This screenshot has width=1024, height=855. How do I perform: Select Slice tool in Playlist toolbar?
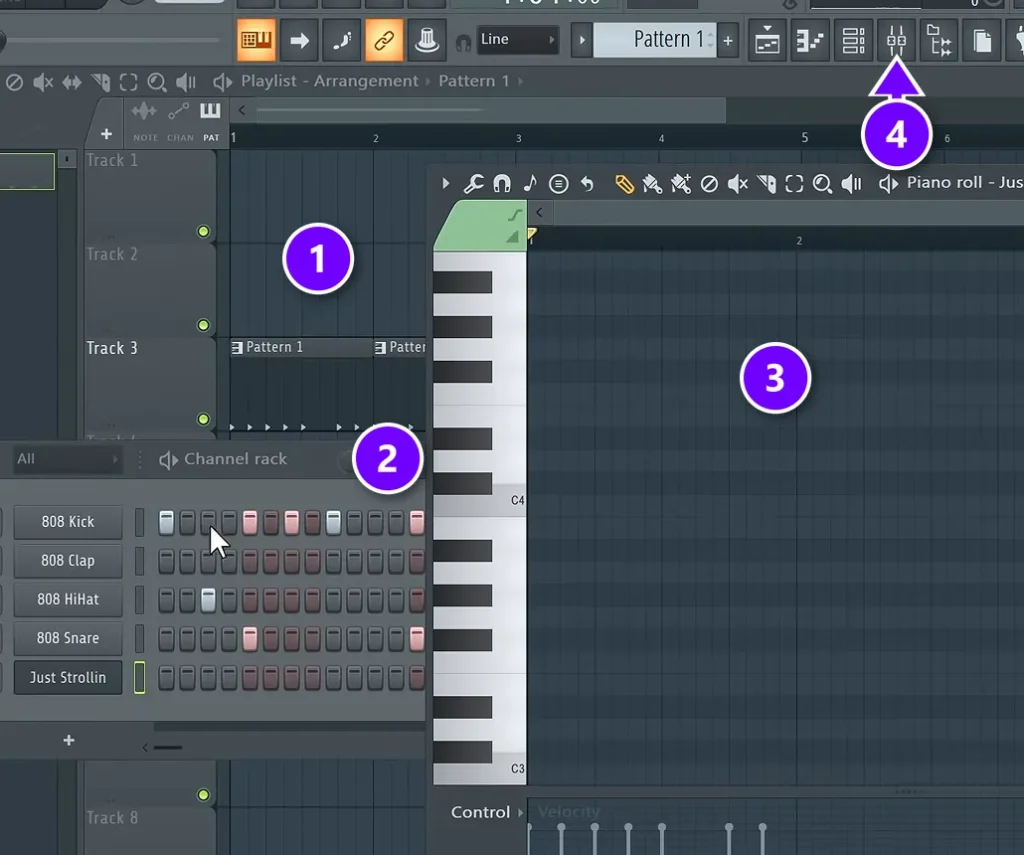coord(101,82)
